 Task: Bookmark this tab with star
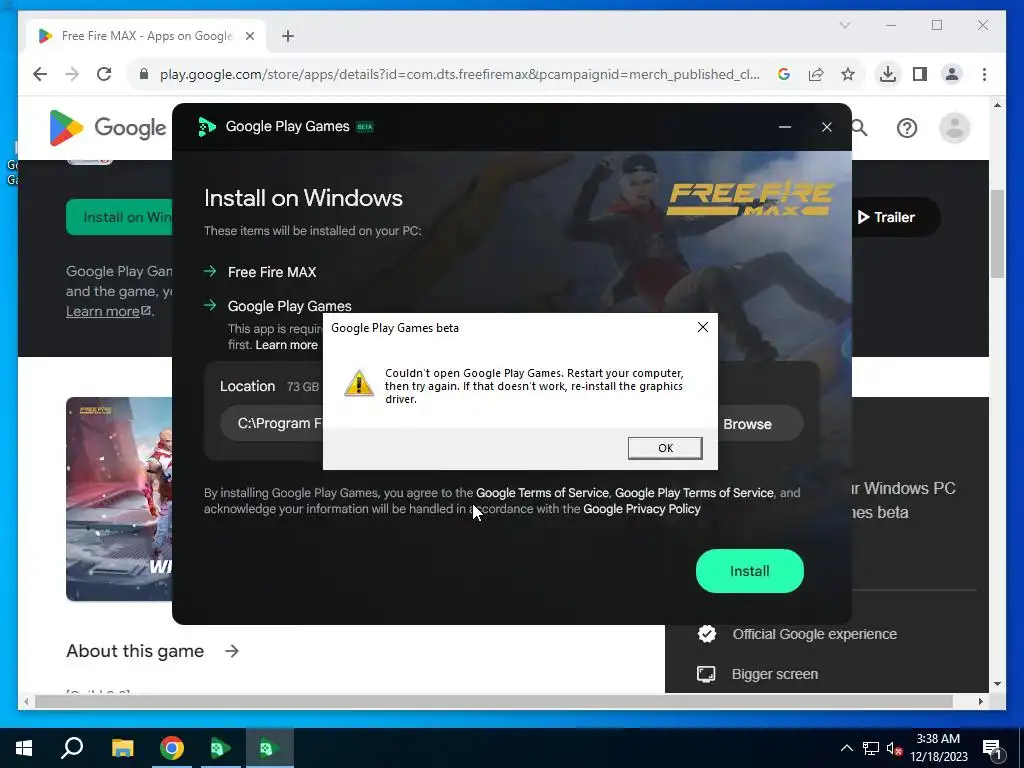tap(848, 74)
